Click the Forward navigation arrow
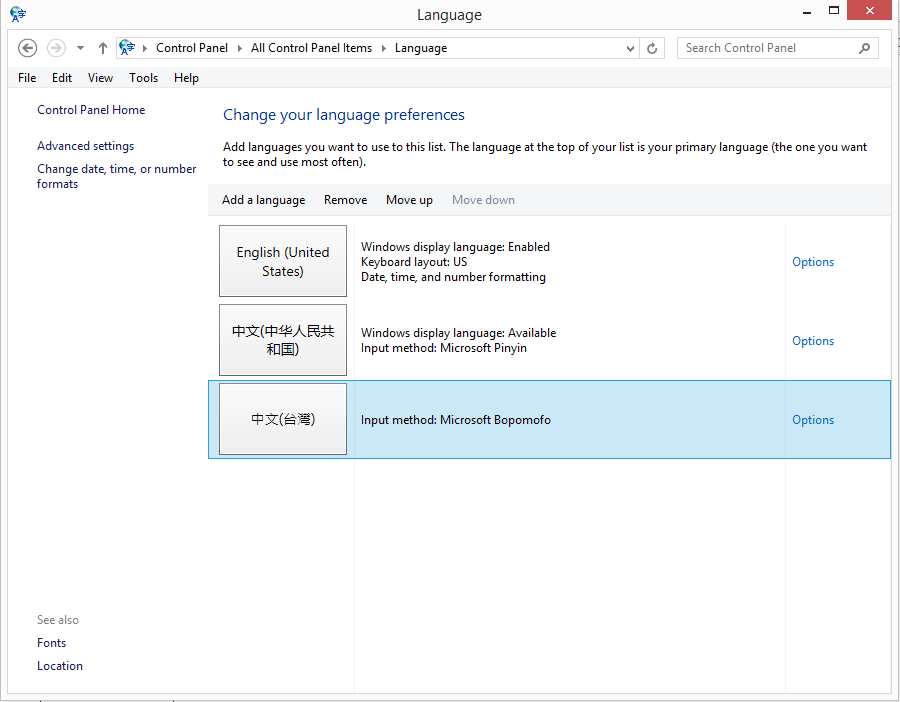The height and width of the screenshot is (702, 900). 56,48
